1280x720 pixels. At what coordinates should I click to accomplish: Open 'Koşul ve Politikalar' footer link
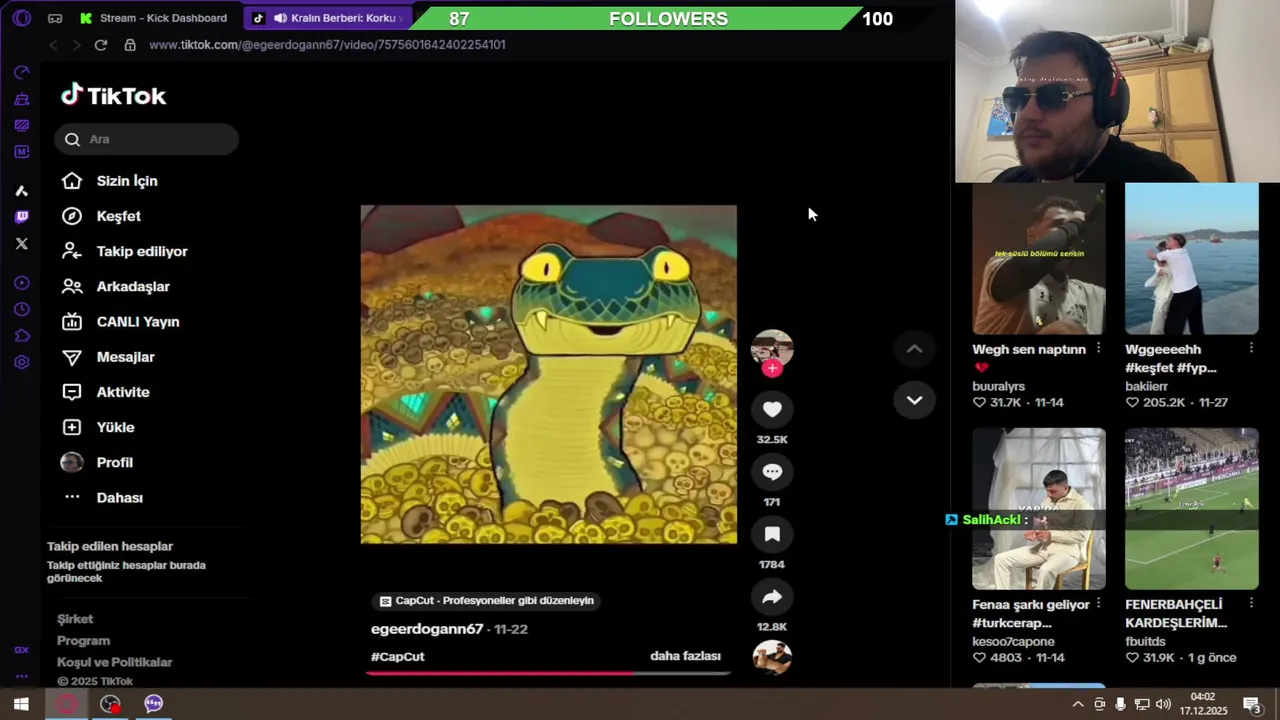tap(114, 662)
